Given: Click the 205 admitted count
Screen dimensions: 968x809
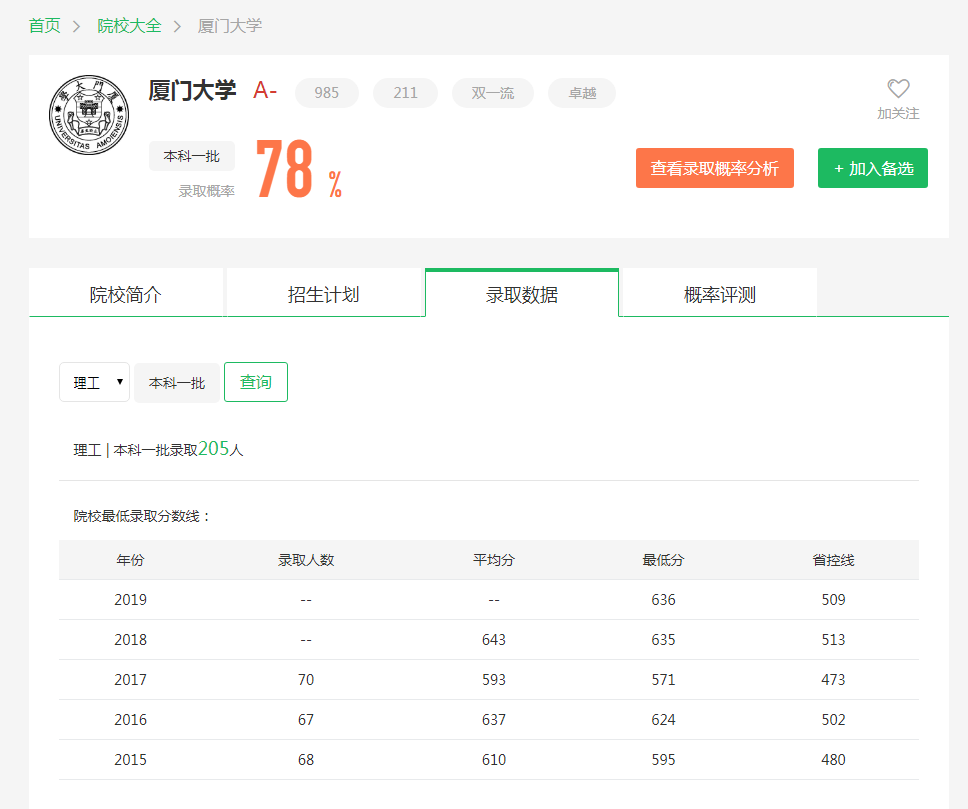Looking at the screenshot, I should [214, 448].
